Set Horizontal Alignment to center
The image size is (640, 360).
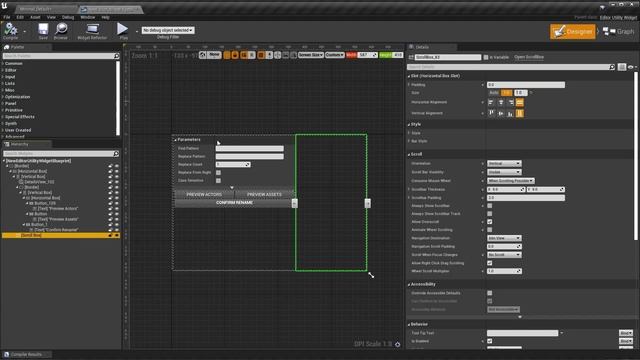click(501, 102)
